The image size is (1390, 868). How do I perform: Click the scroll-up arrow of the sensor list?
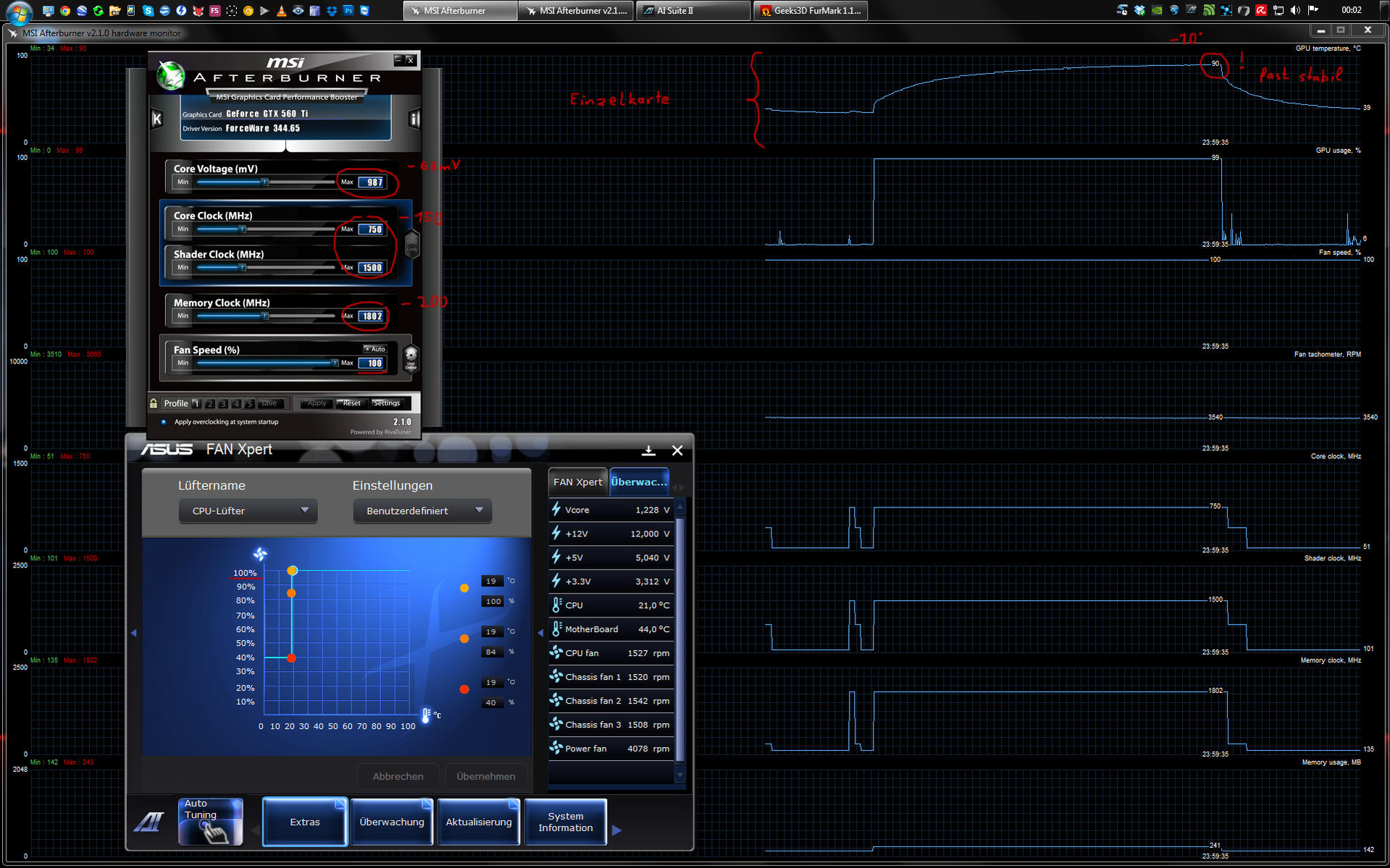click(x=679, y=508)
